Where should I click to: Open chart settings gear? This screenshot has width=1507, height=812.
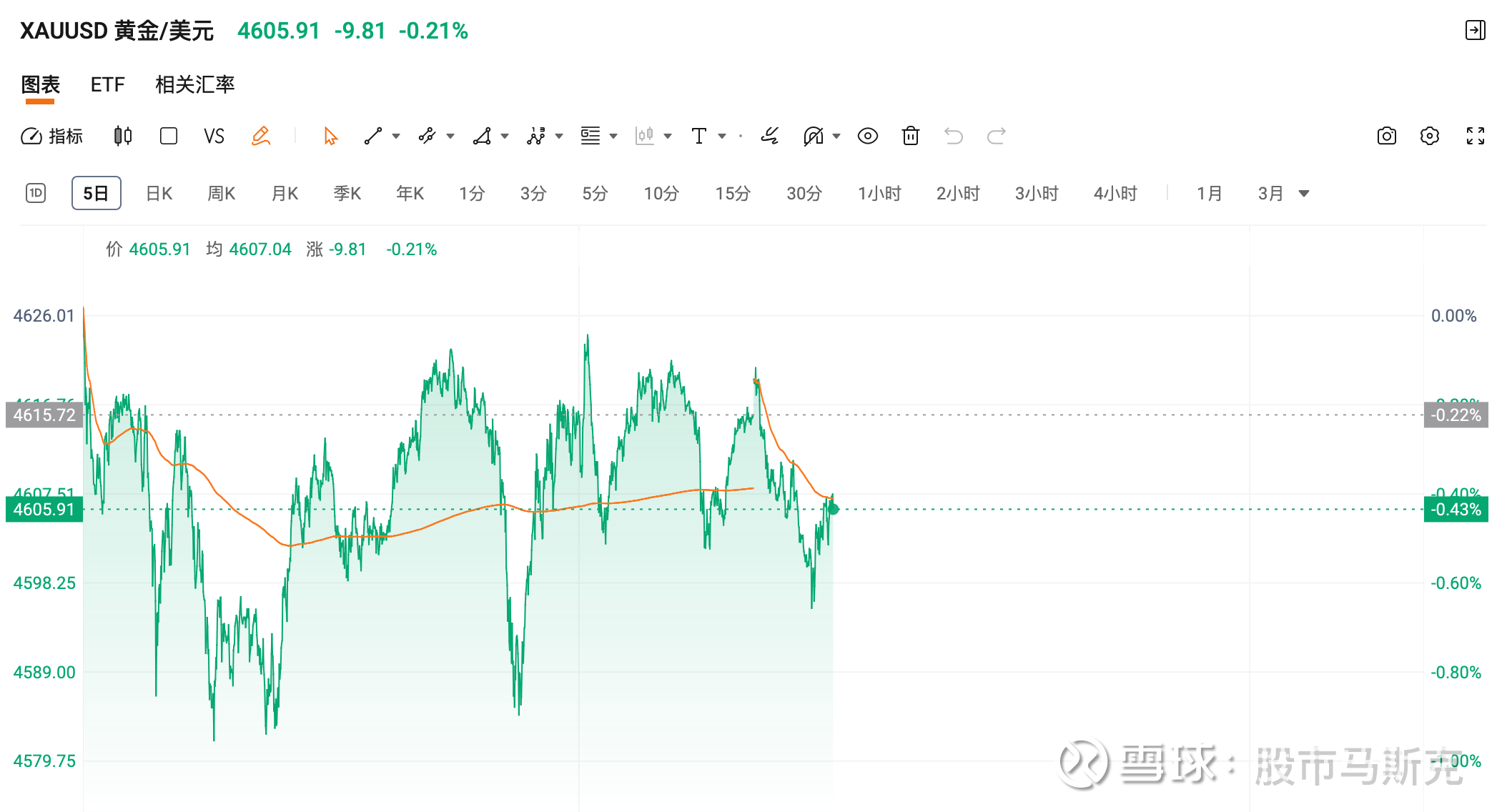pyautogui.click(x=1429, y=136)
